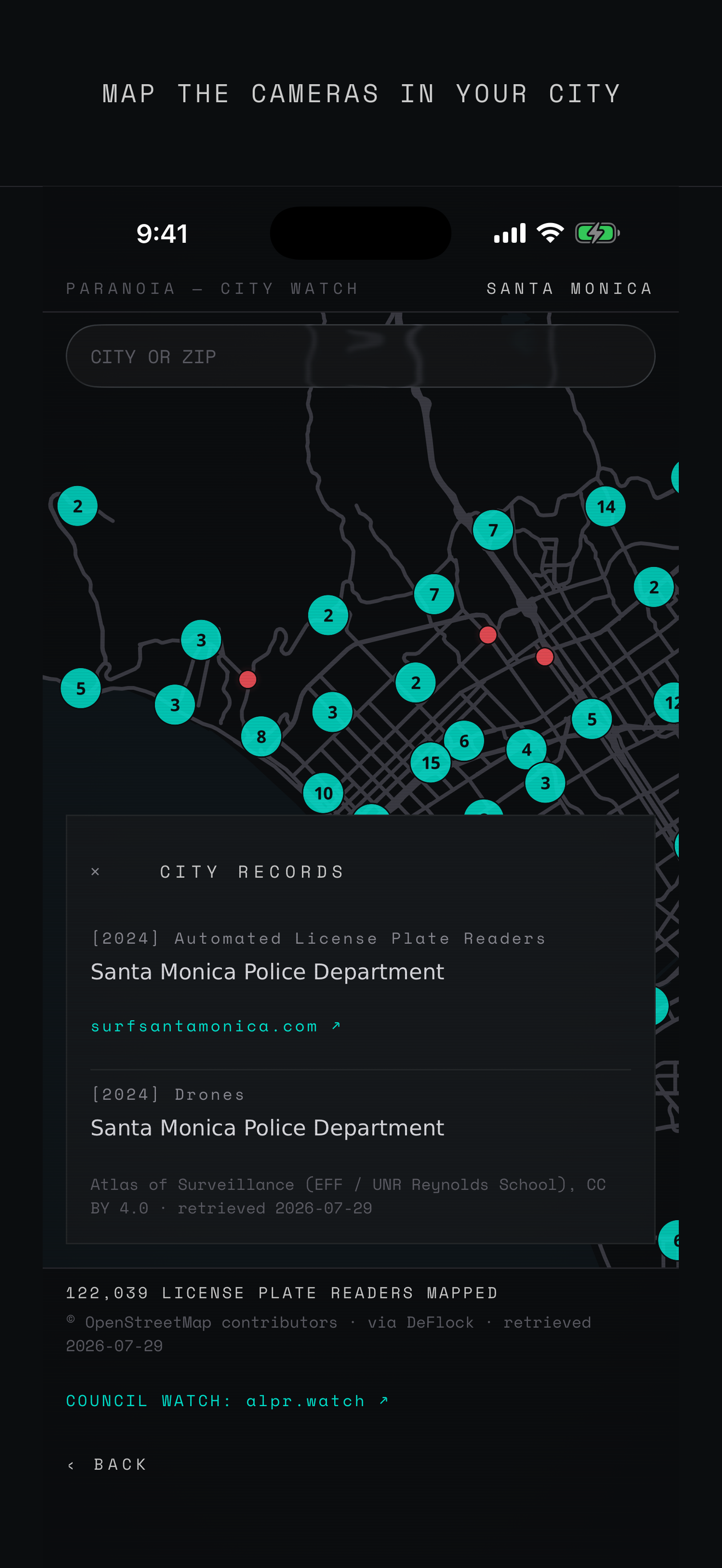Tap the rightmost red camera dot
This screenshot has width=722, height=1568.
545,657
